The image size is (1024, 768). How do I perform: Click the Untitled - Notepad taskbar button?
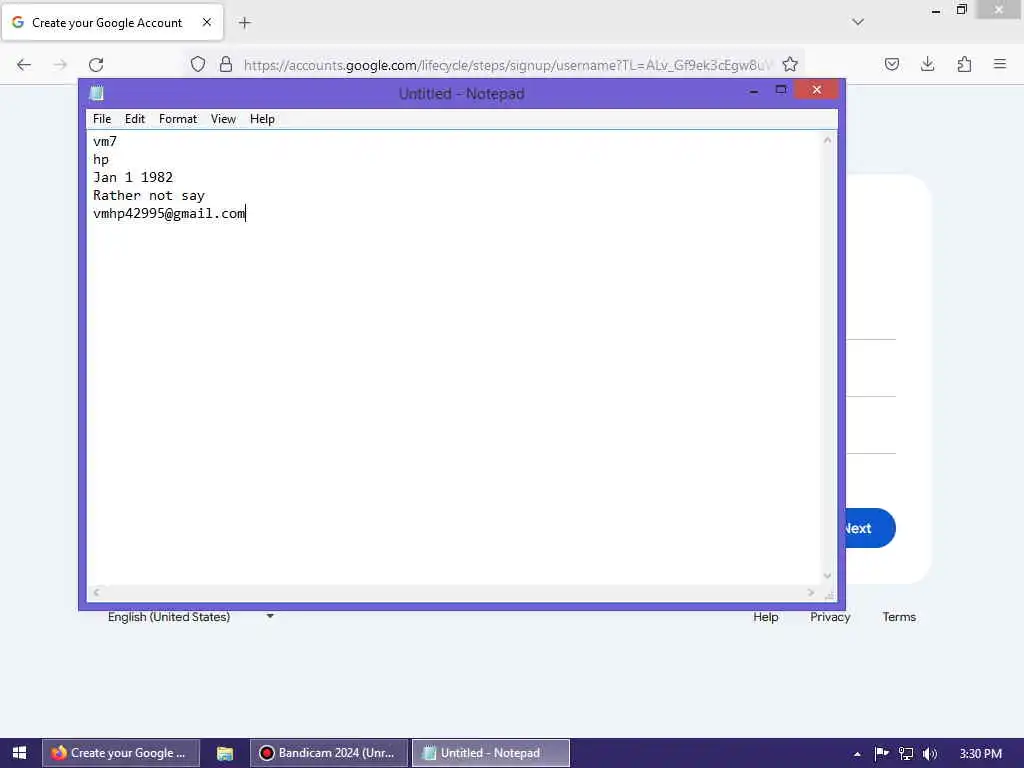(490, 753)
